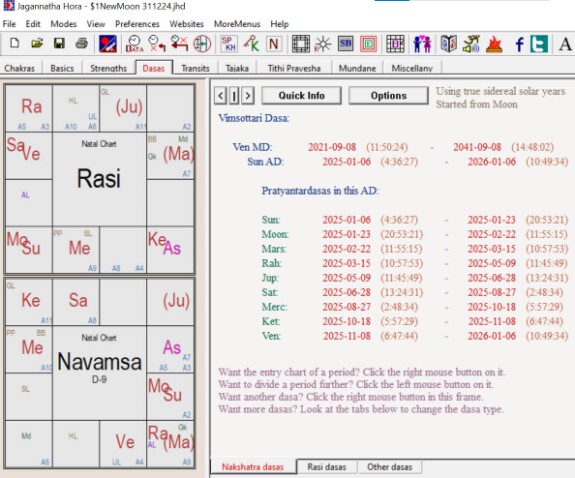
Task: Open the Help menu
Action: pyautogui.click(x=279, y=24)
